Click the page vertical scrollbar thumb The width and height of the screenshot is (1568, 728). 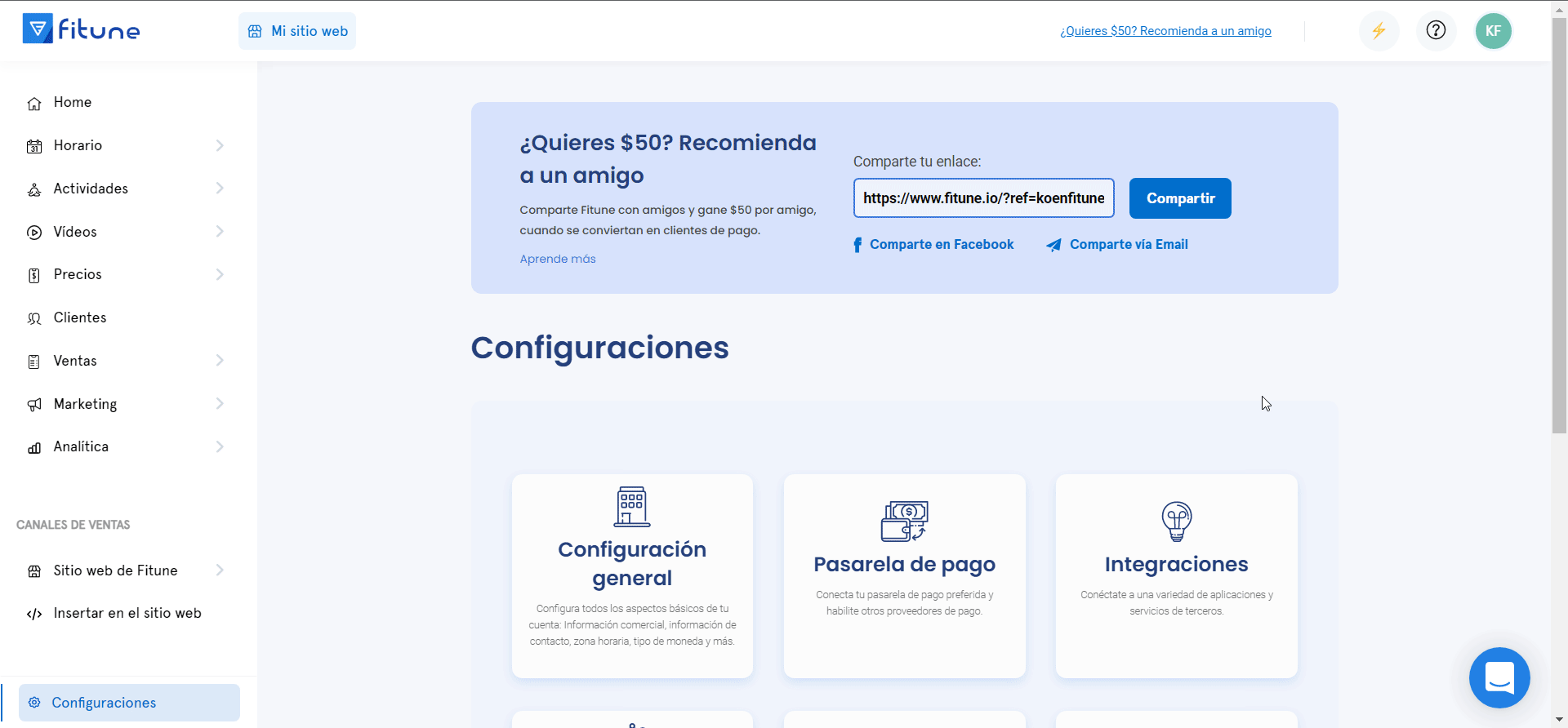tap(1559, 224)
